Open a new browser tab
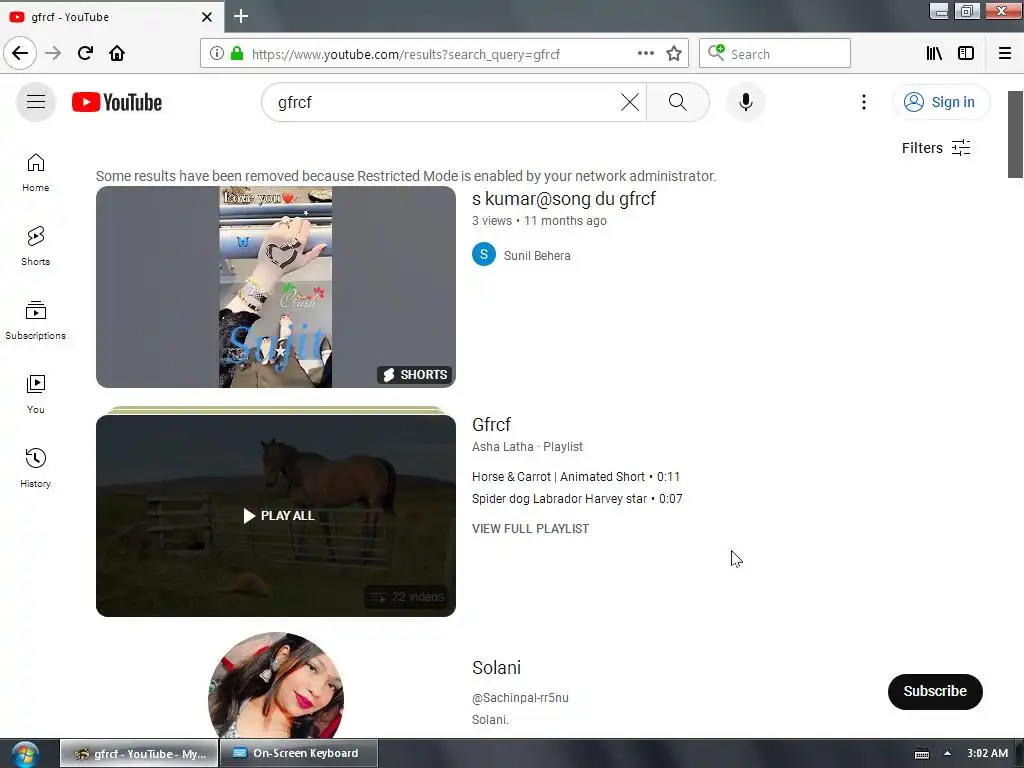The height and width of the screenshot is (768, 1024). (x=240, y=16)
